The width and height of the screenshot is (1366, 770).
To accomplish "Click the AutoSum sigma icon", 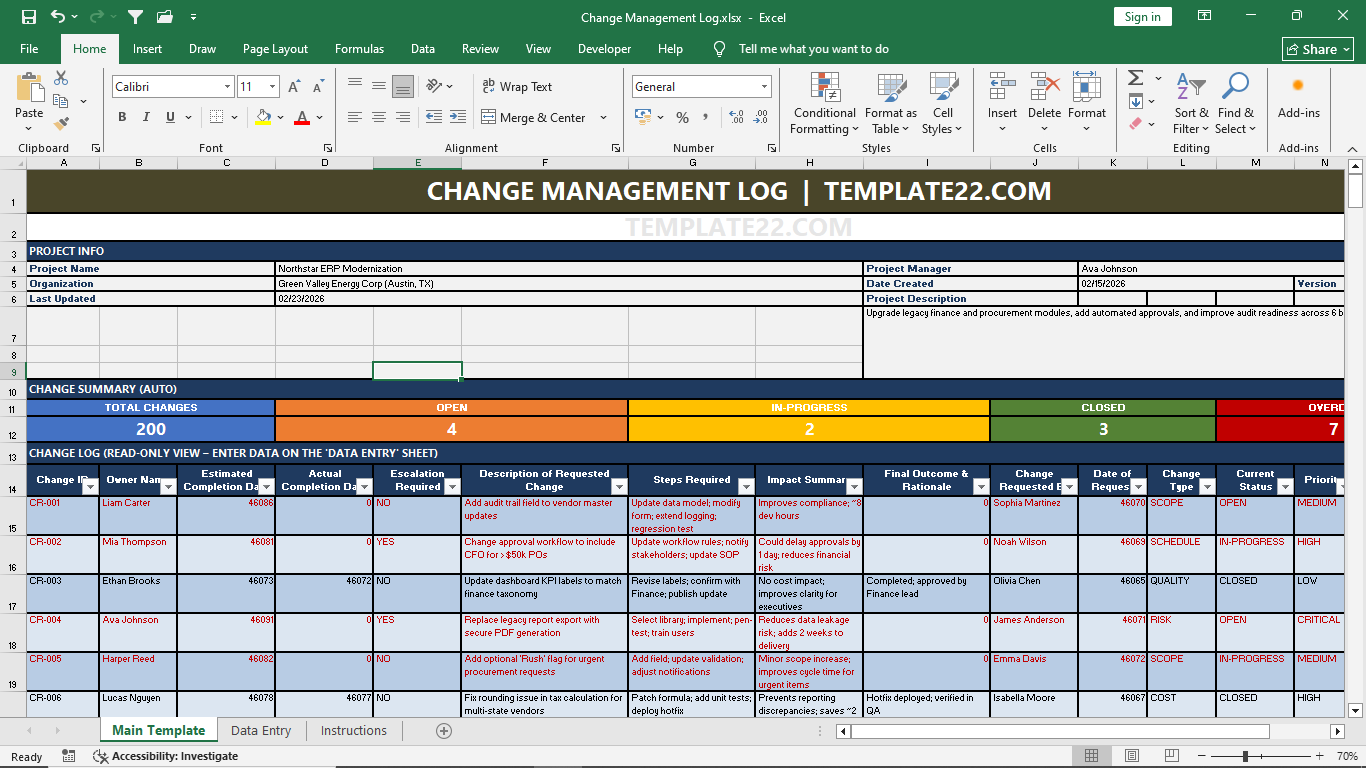I will pyautogui.click(x=1136, y=78).
